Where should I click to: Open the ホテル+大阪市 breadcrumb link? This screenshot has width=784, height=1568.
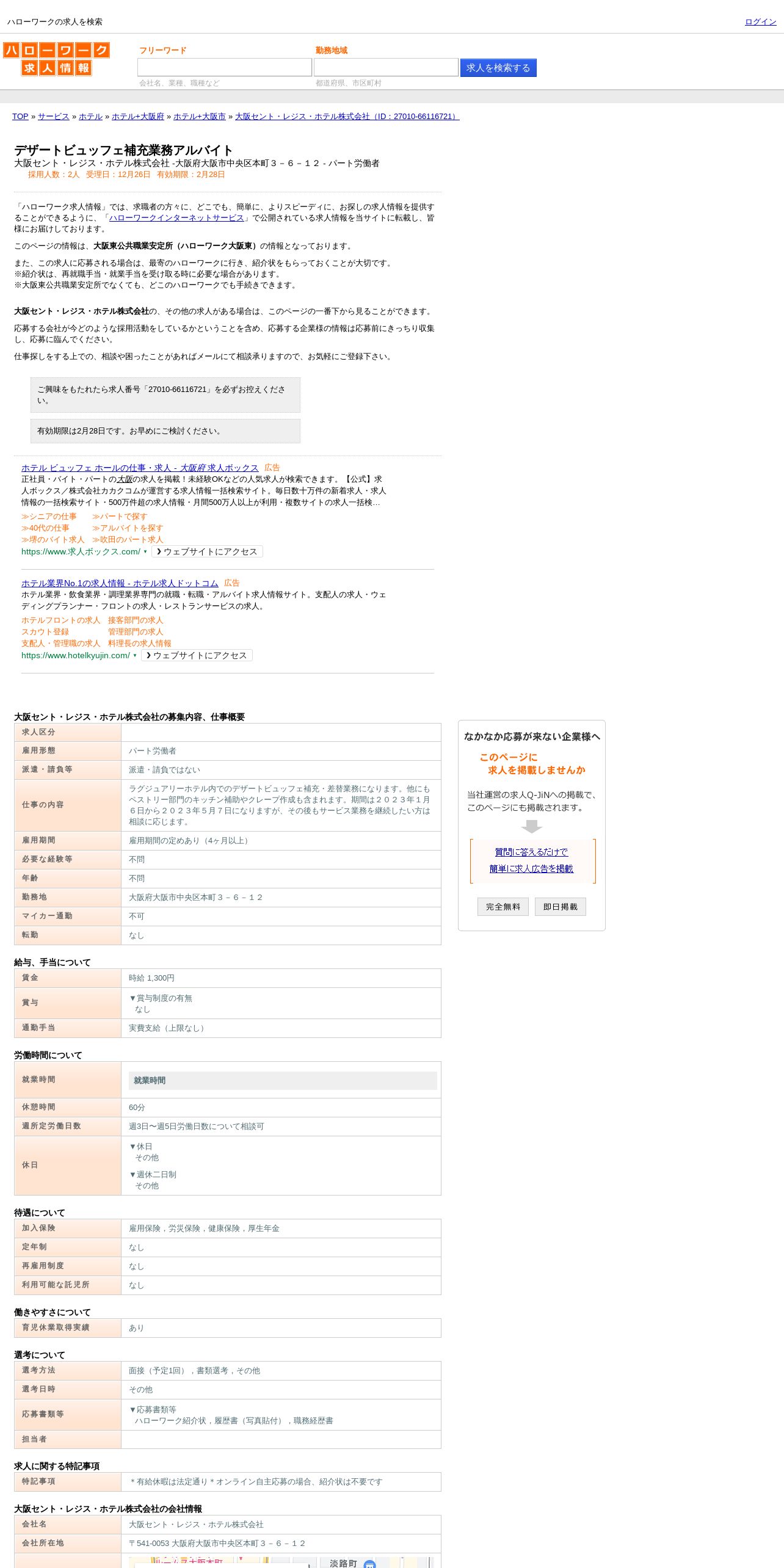point(200,117)
